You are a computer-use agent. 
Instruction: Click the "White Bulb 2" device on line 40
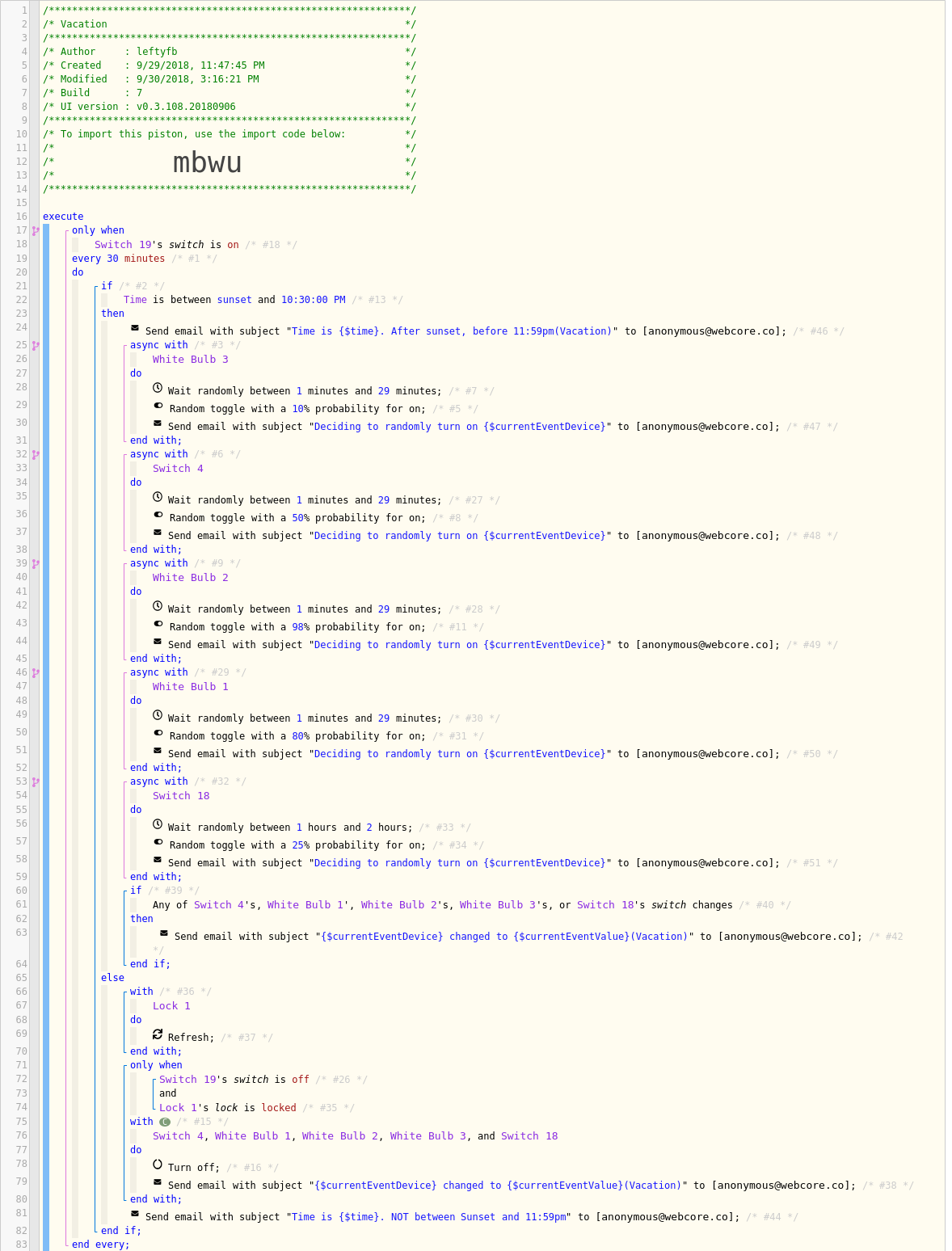[191, 578]
